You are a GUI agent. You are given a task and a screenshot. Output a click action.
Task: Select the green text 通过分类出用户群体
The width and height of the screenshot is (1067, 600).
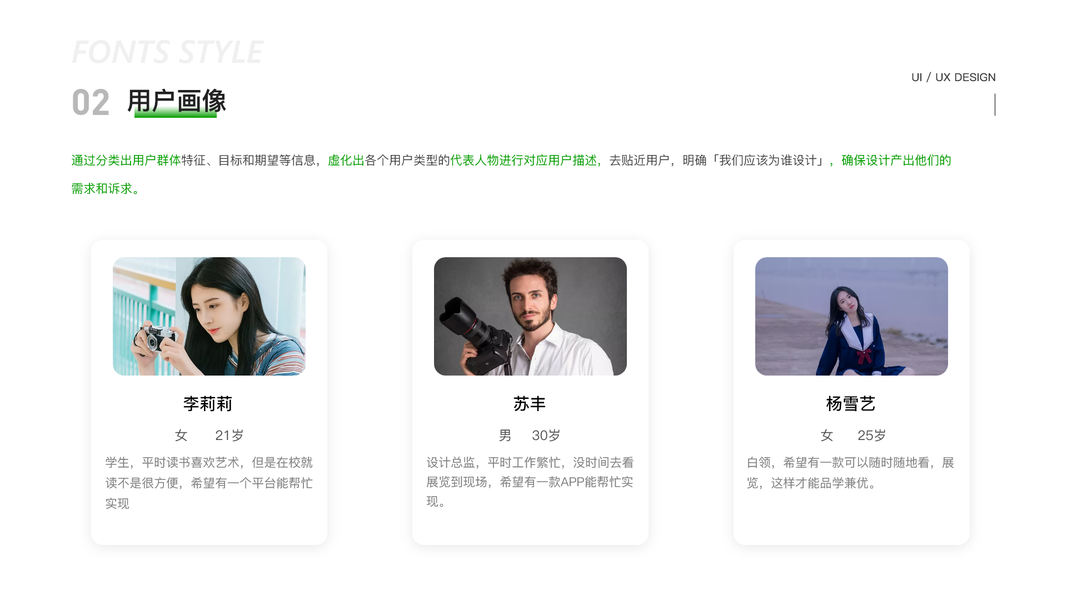point(126,161)
